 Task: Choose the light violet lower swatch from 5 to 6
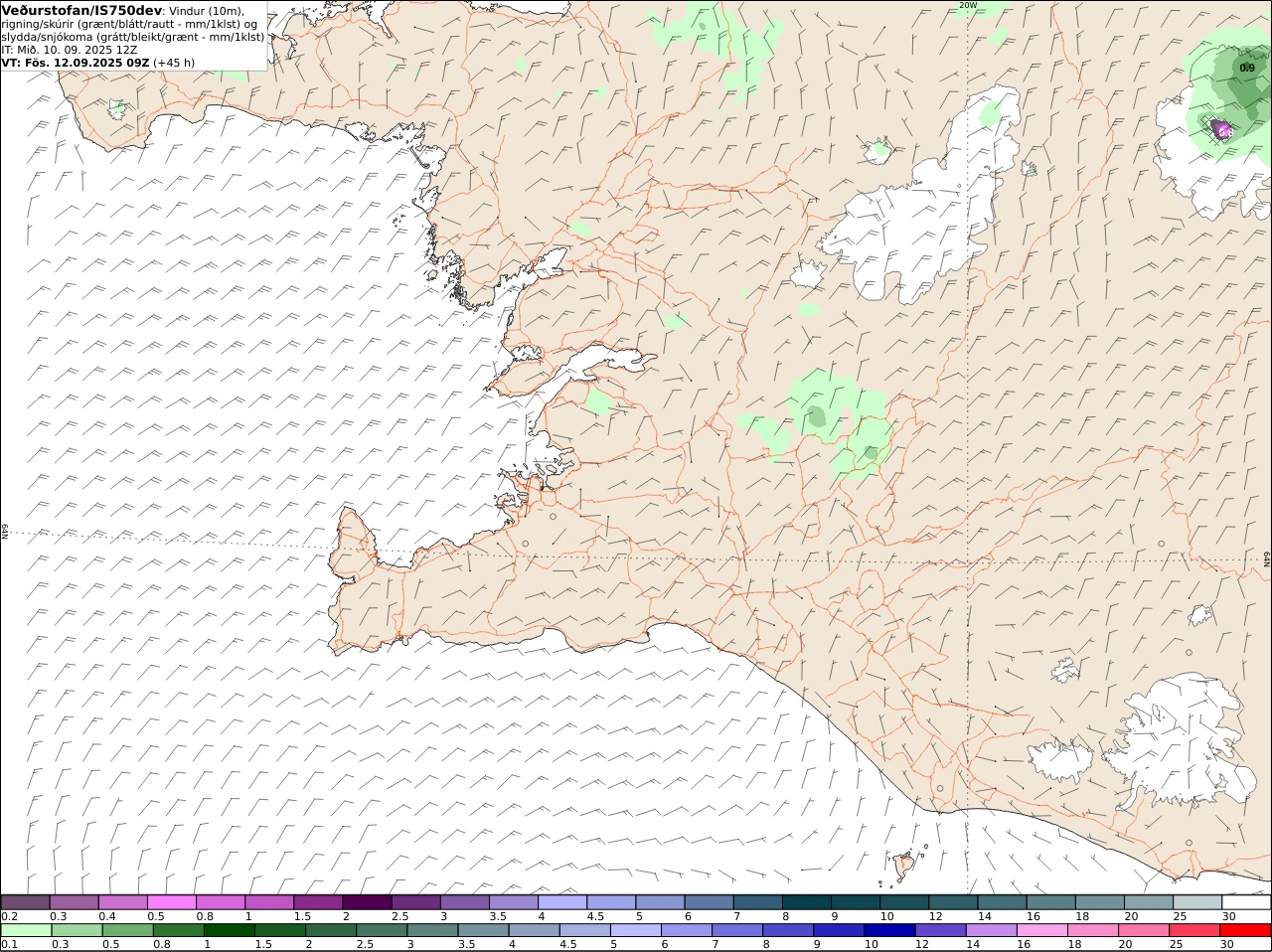pos(635,930)
